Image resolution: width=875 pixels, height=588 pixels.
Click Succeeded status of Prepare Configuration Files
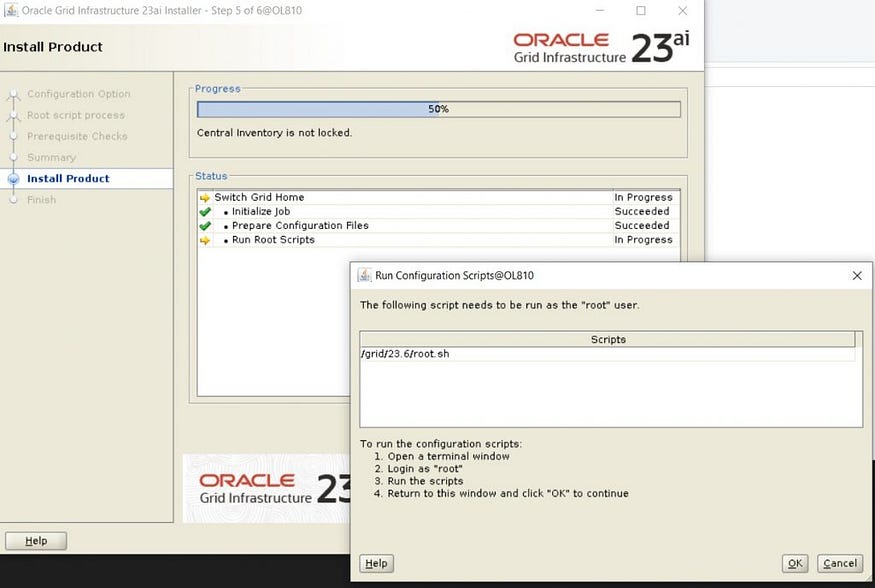pyautogui.click(x=642, y=225)
